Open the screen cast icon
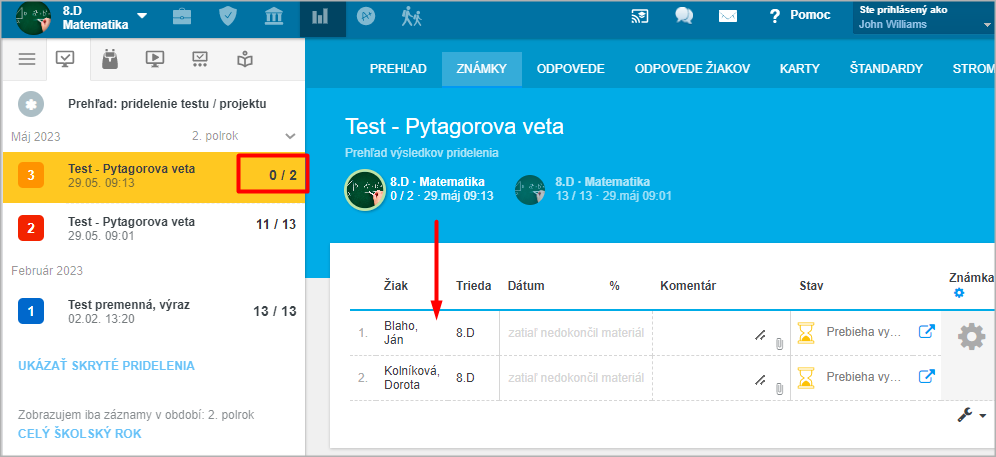Screen dimensions: 996x457 [x=639, y=17]
